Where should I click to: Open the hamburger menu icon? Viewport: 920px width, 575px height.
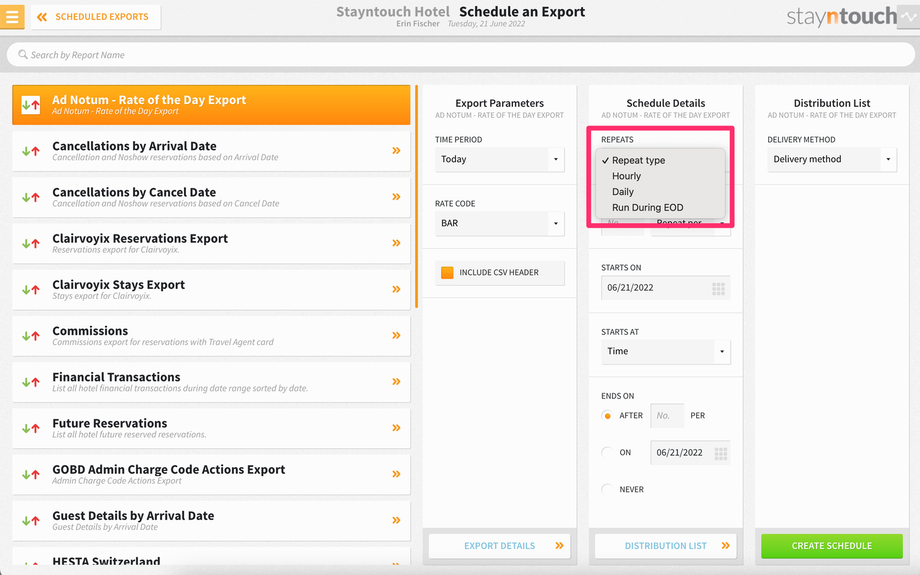pos(12,16)
